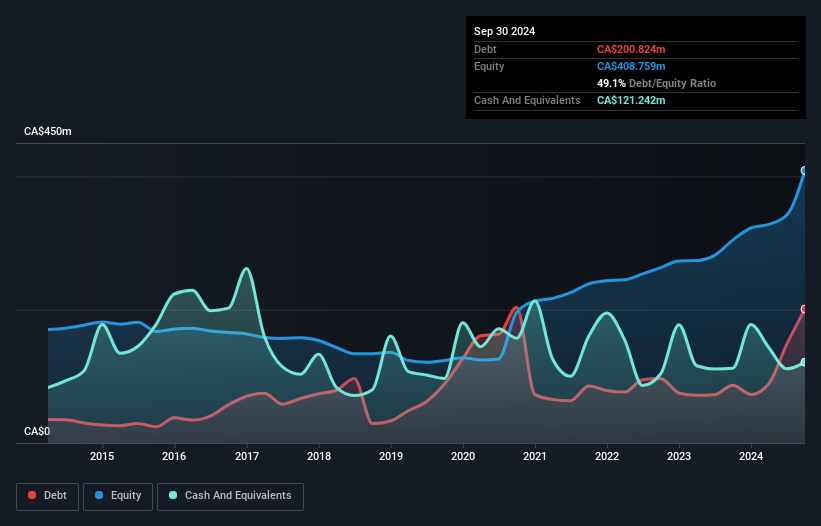The width and height of the screenshot is (821, 526).
Task: Click the CA$0 y-axis label
Action: pyautogui.click(x=37, y=431)
